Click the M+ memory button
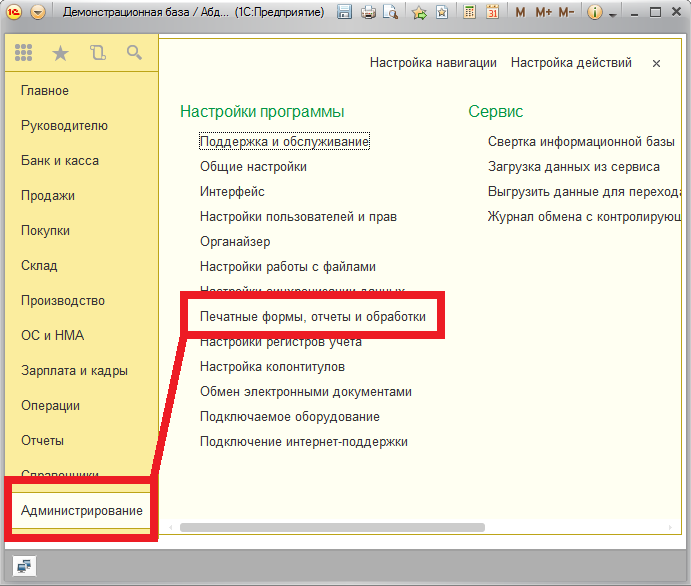Screen dimensions: 691x586 tap(543, 13)
